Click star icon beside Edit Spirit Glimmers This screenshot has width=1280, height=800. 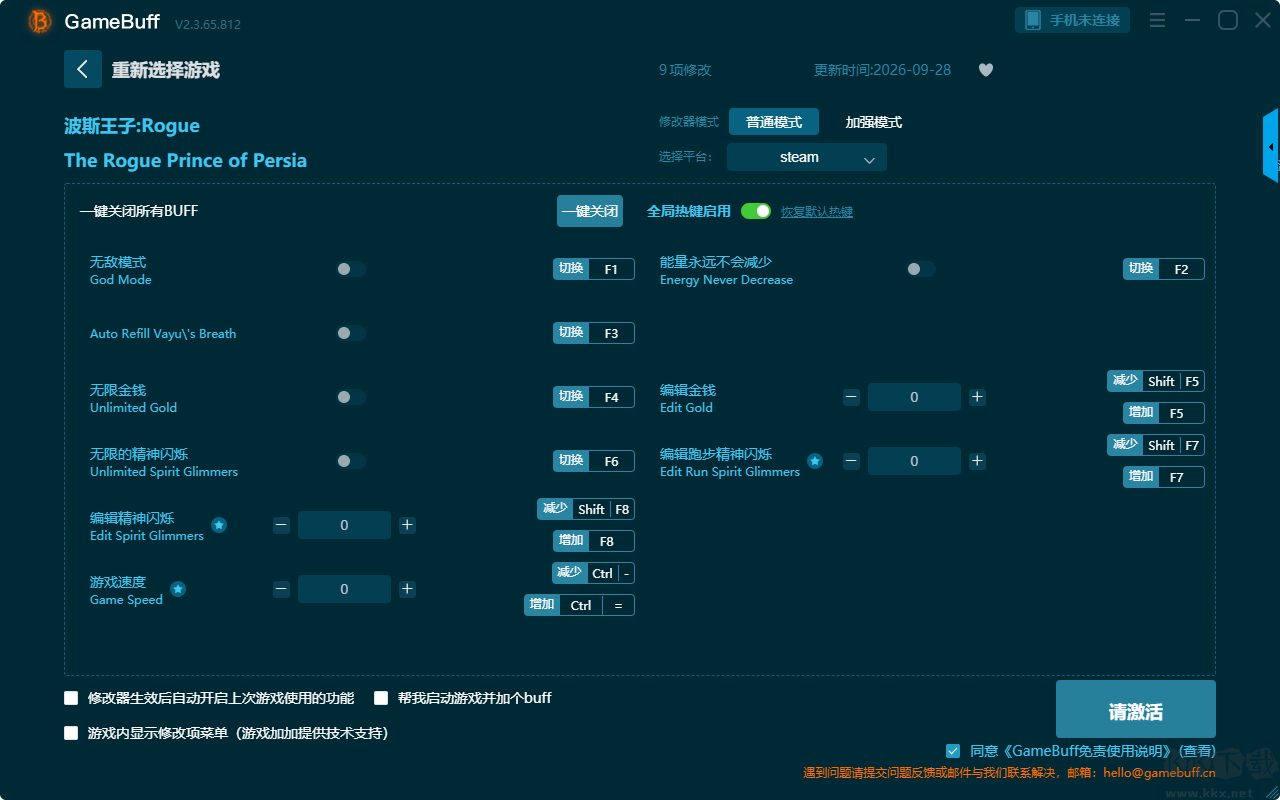(219, 525)
